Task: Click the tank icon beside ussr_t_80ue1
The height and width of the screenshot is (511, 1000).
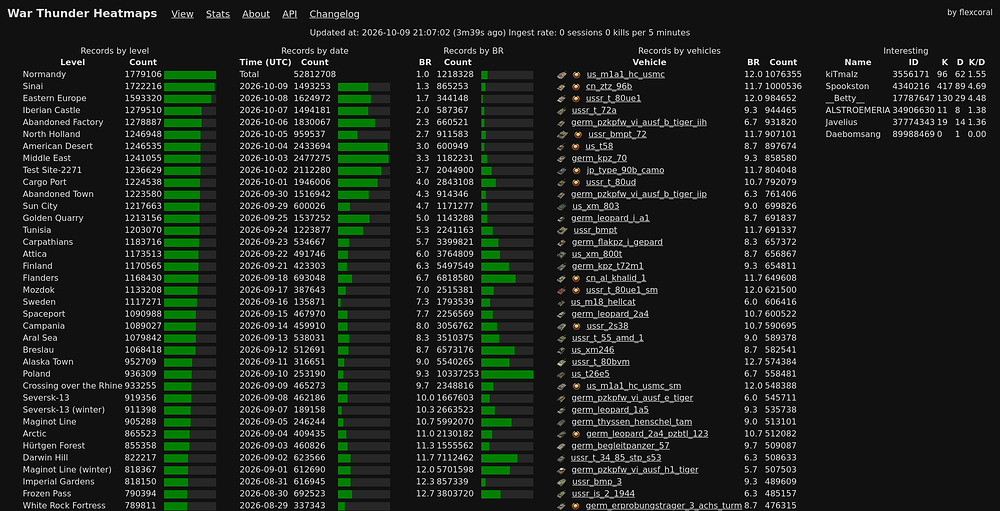Action: click(561, 99)
